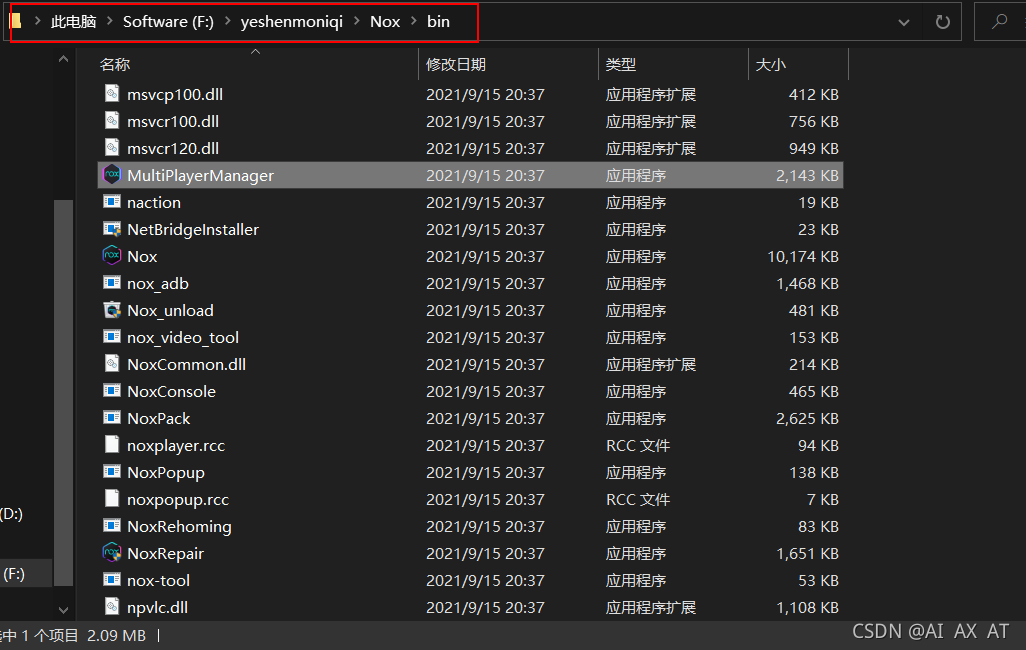Click the nox_adb application icon
The image size is (1026, 650).
112,283
